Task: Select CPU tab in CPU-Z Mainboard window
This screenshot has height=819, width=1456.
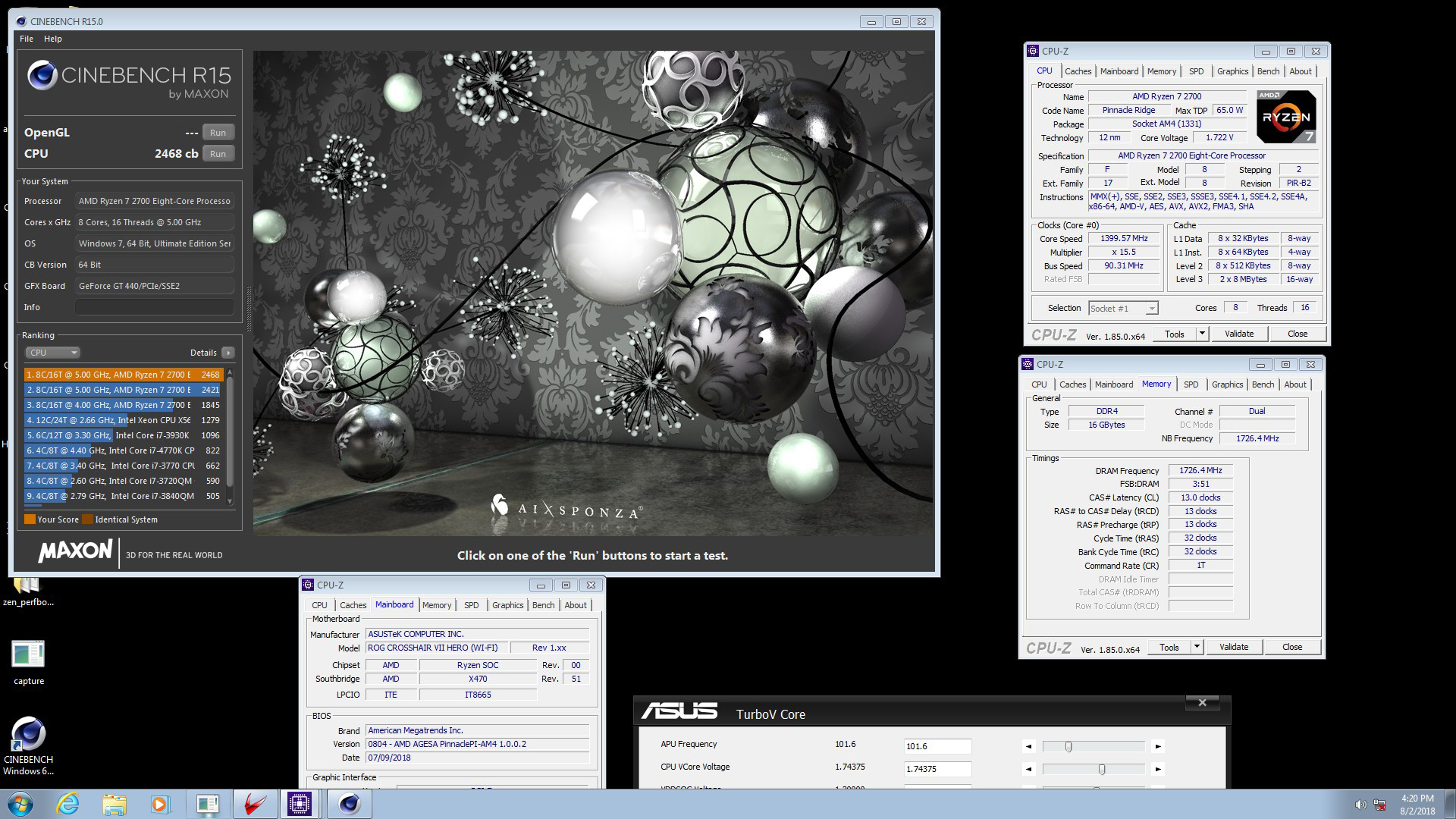Action: coord(319,605)
